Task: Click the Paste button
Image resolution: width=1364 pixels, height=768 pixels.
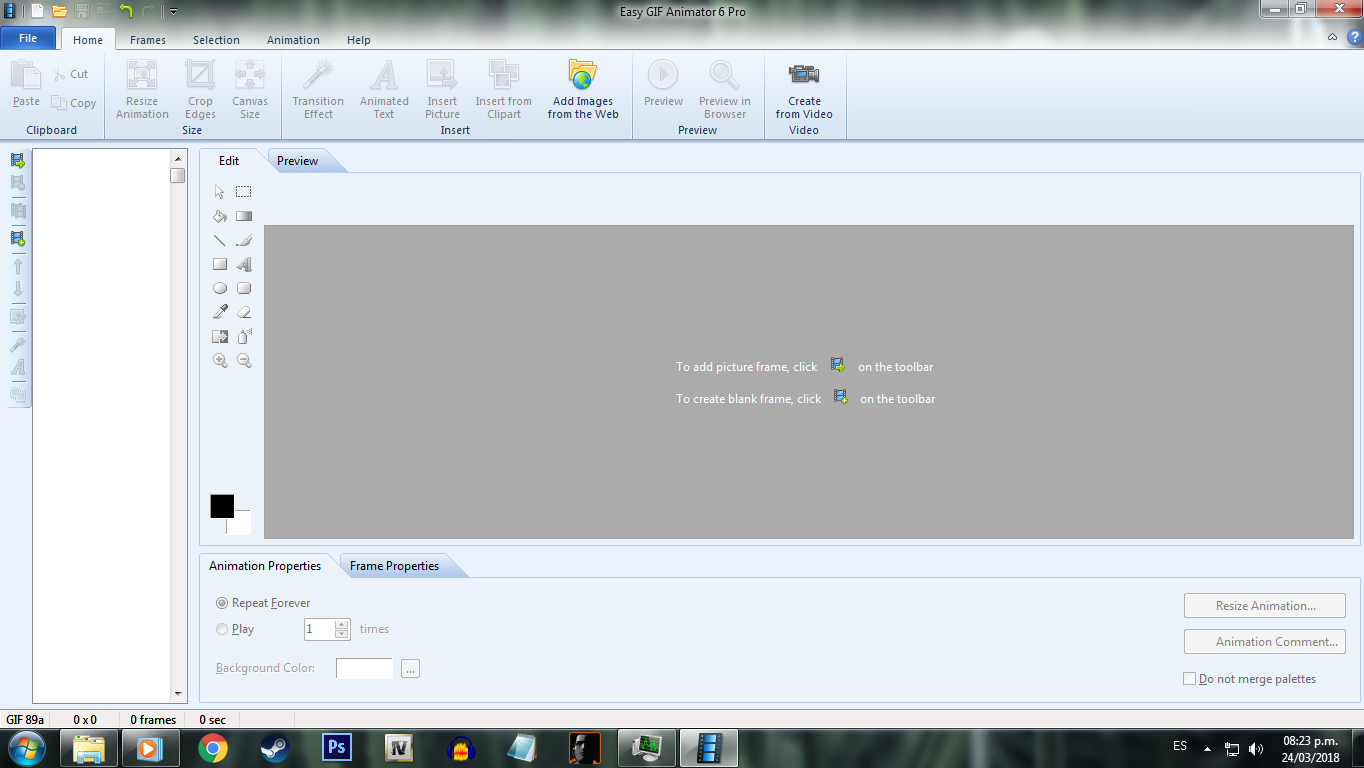Action: 26,84
